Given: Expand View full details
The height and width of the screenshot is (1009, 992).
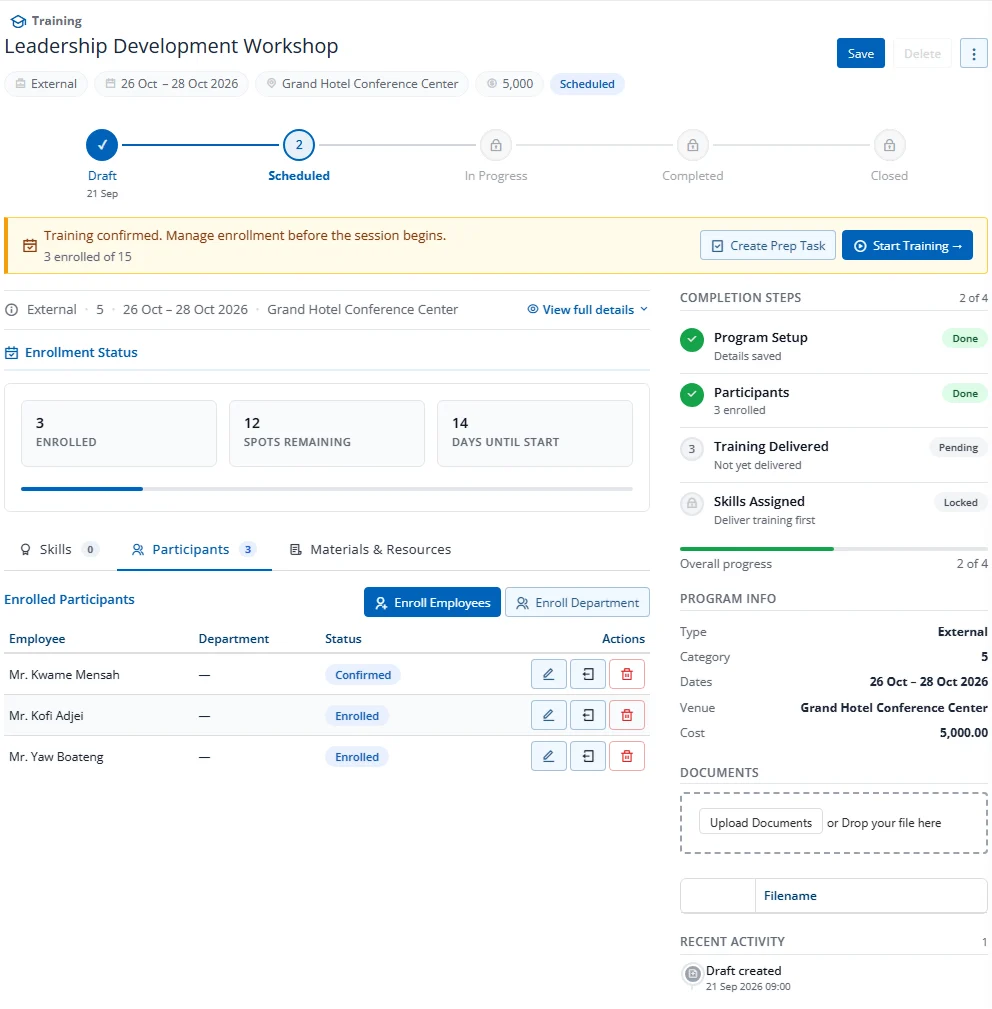Looking at the screenshot, I should [x=587, y=310].
